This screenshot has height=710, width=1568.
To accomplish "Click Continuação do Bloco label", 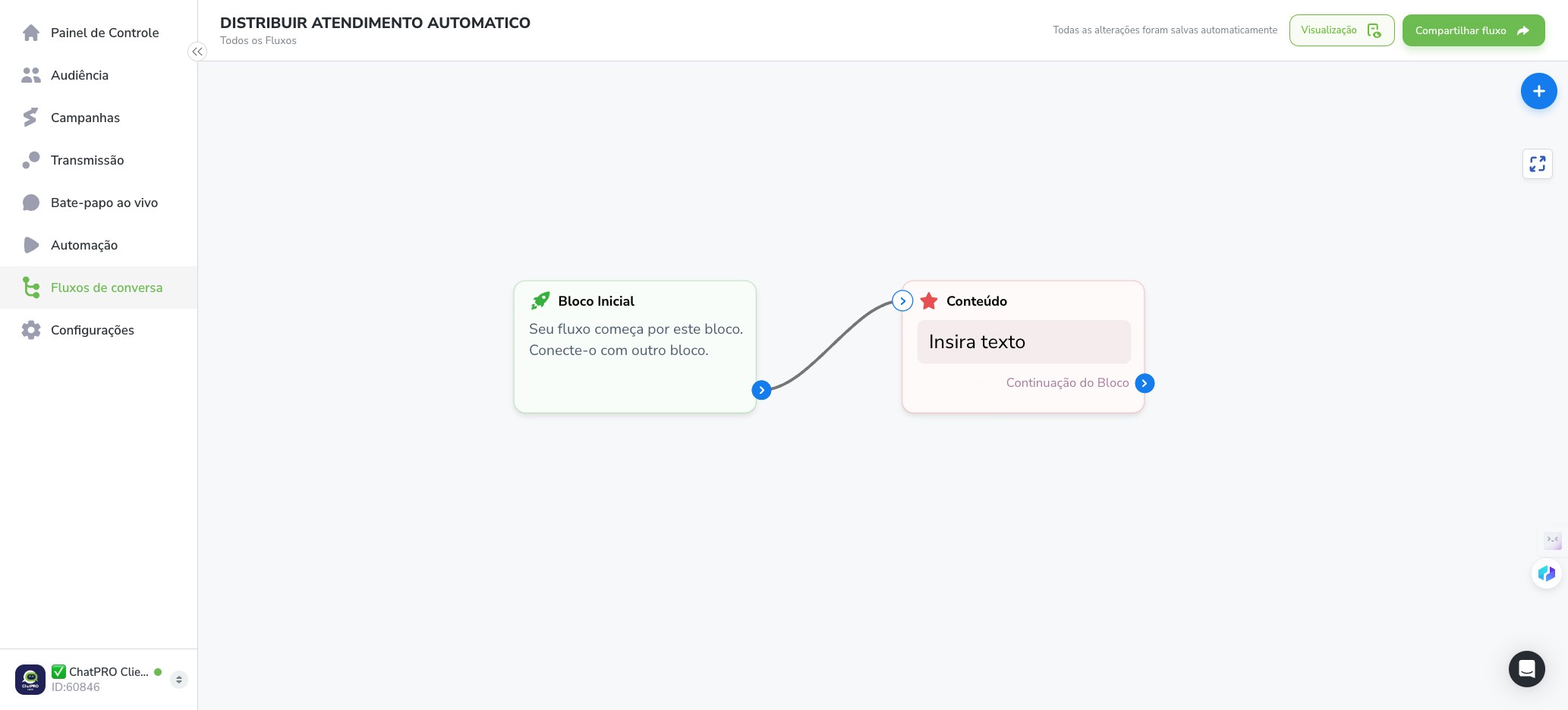I will click(1067, 383).
